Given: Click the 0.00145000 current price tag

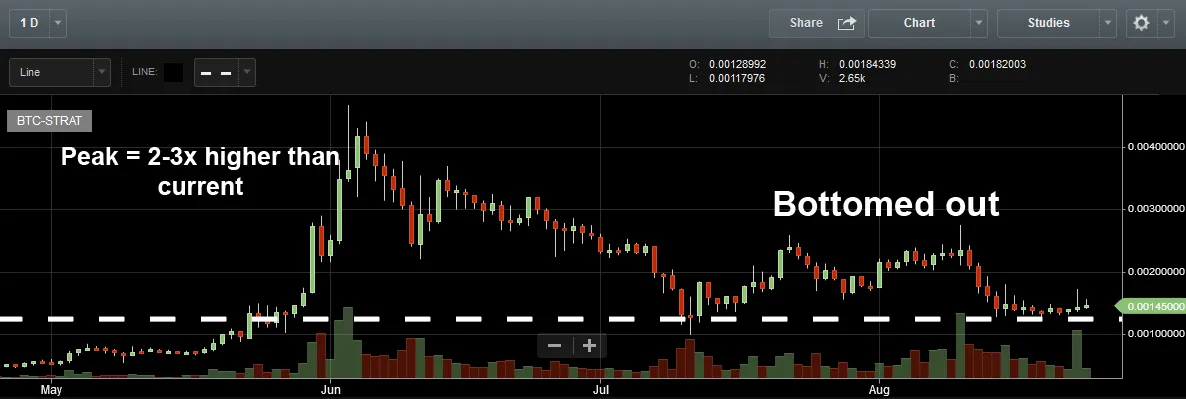Looking at the screenshot, I should [x=1150, y=306].
